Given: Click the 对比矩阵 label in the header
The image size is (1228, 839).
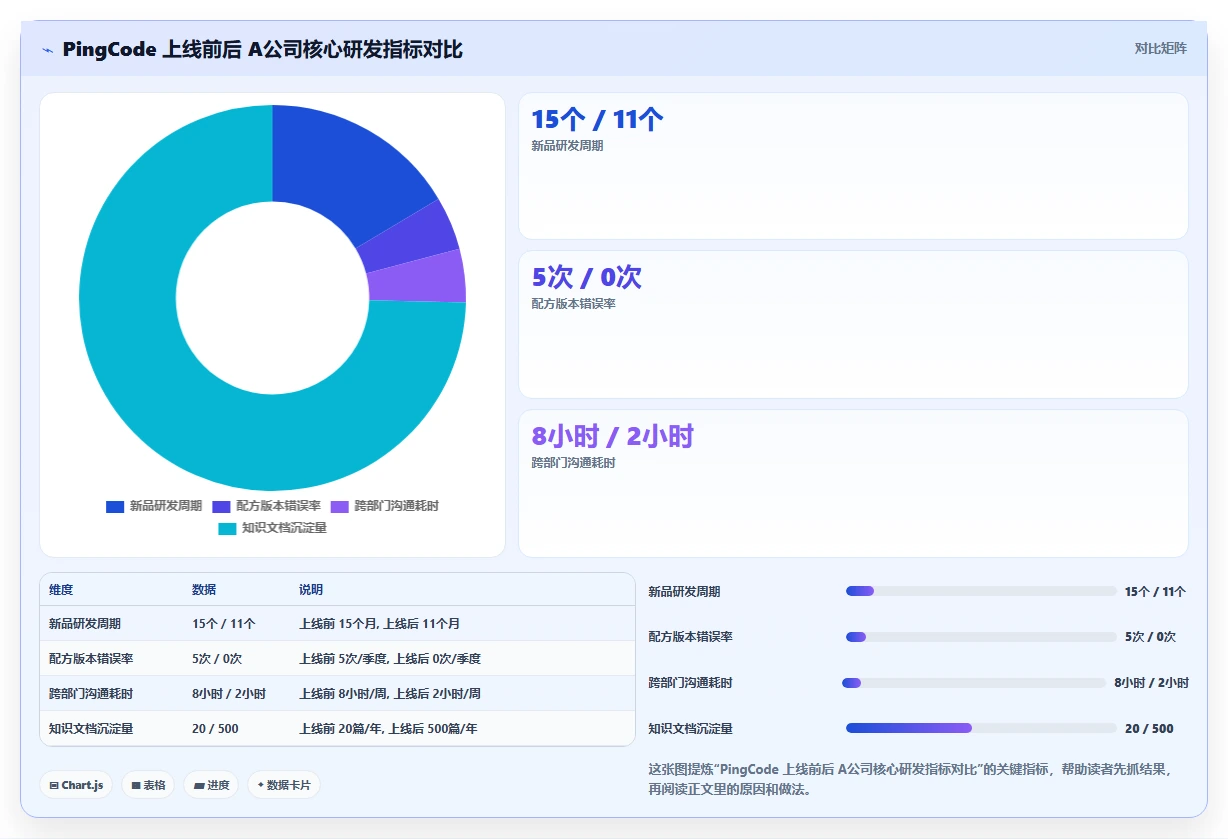Looking at the screenshot, I should point(1160,48).
